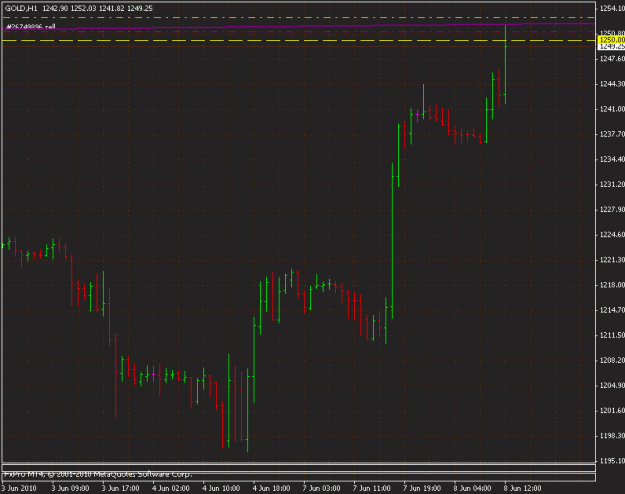Select the yellow dashed line at 1250.00

(x=299, y=40)
